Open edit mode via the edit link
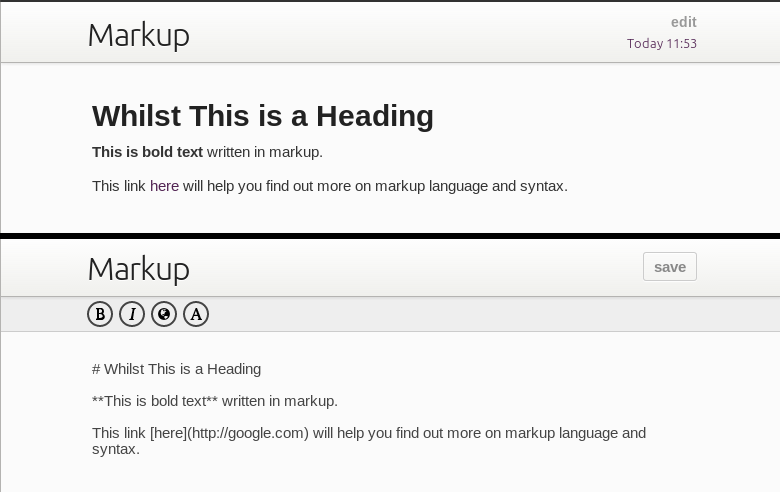 click(x=683, y=22)
